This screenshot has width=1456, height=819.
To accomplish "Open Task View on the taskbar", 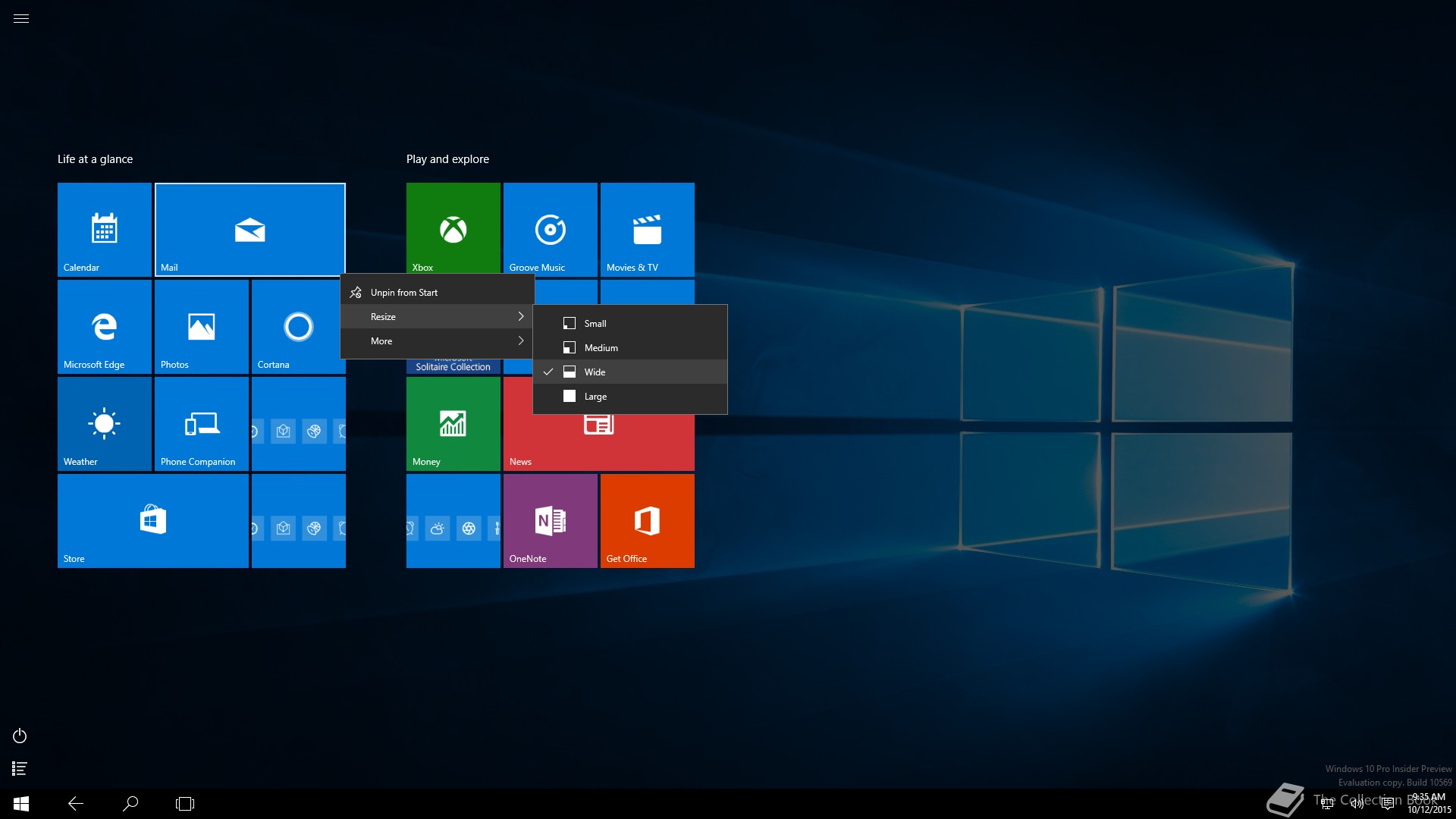I will coord(185,804).
